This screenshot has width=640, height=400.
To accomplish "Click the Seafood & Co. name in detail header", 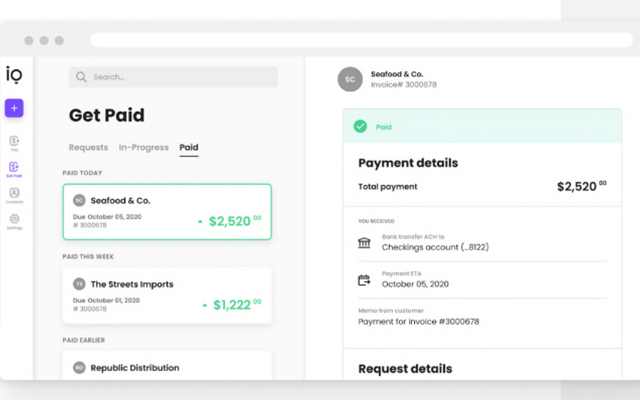I will point(397,74).
